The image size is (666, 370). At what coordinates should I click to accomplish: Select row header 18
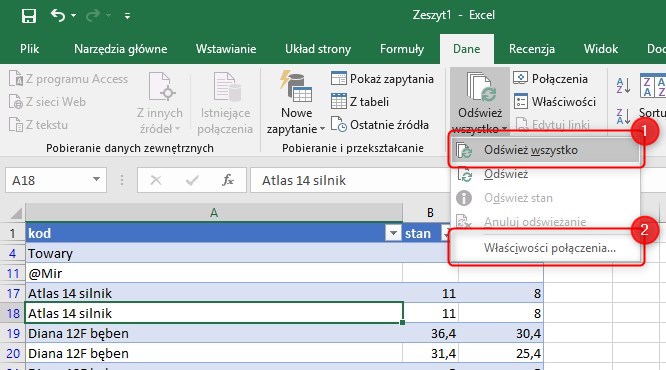tap(13, 314)
